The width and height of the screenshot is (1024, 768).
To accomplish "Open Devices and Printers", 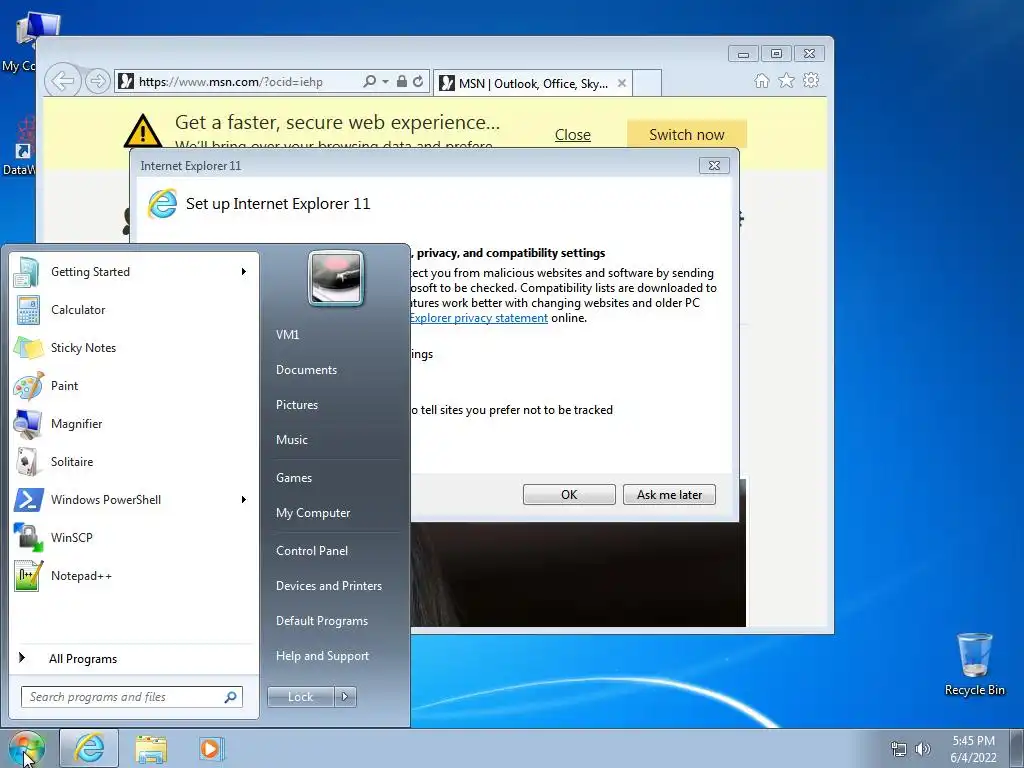I will tap(328, 586).
